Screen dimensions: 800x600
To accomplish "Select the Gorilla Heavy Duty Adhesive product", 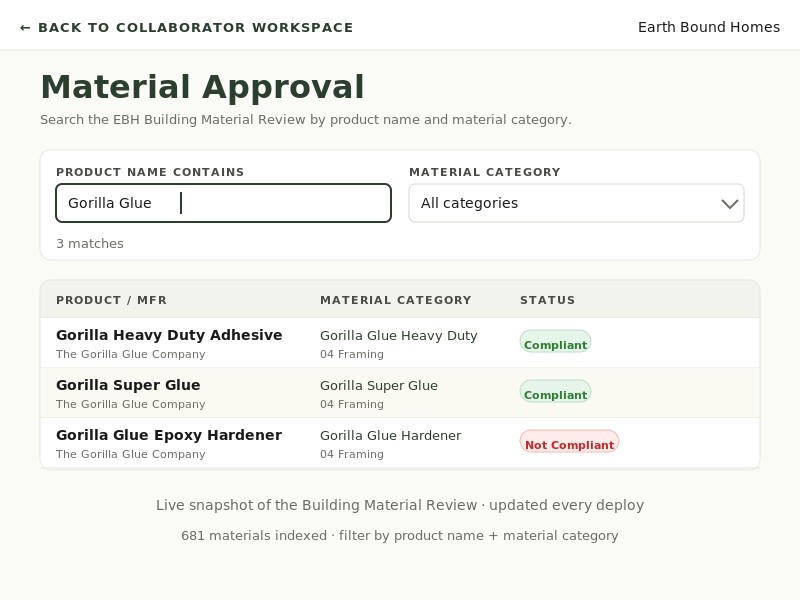I will click(x=169, y=335).
